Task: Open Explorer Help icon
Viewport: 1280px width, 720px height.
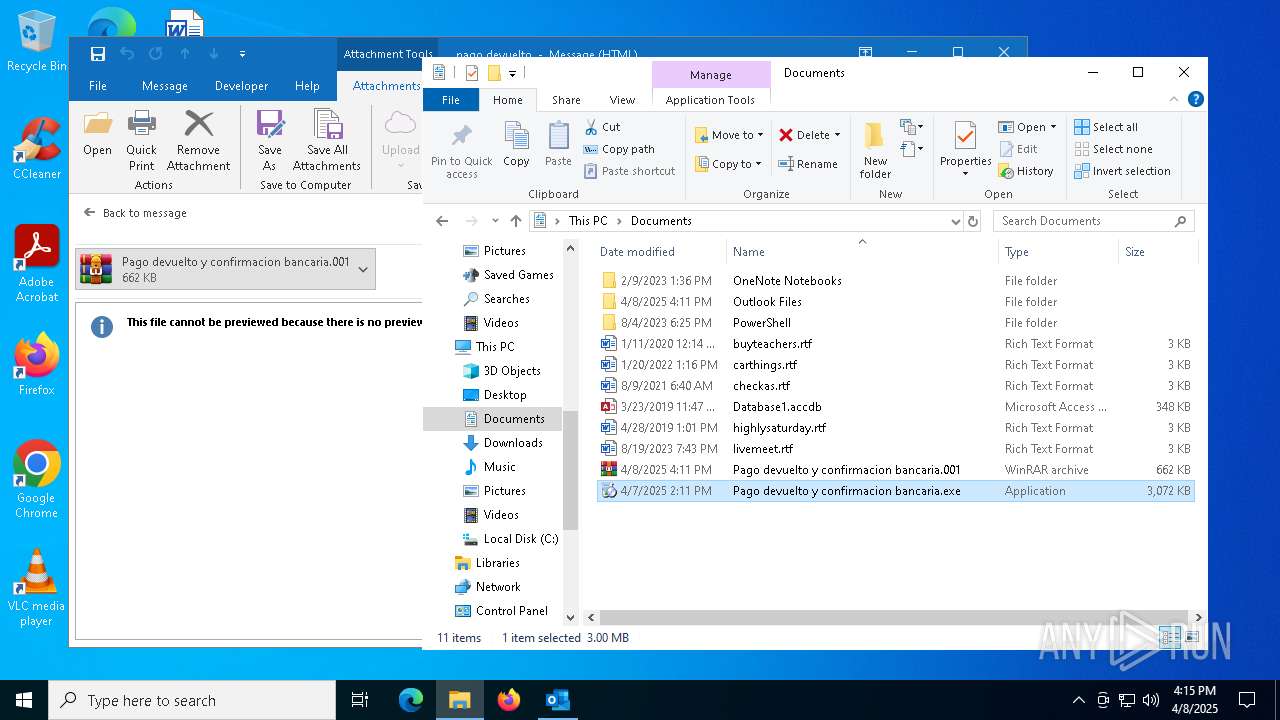Action: 1195,99
